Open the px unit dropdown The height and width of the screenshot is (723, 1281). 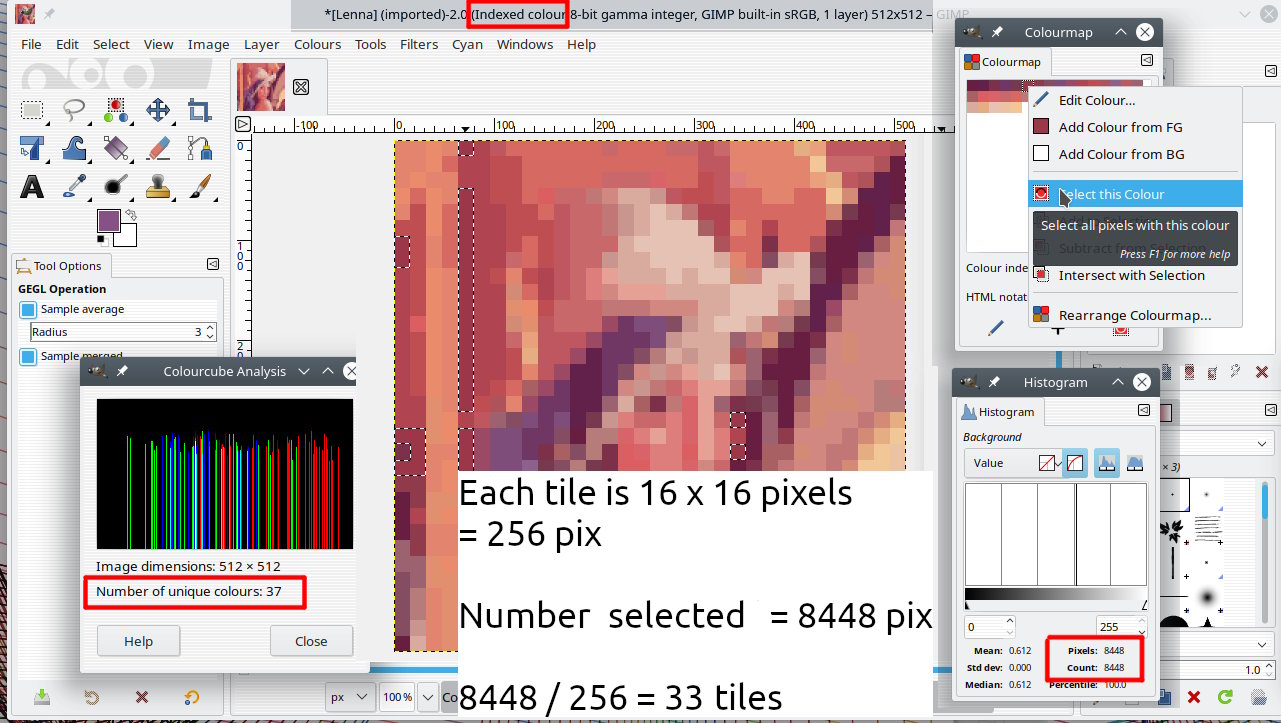tap(350, 696)
